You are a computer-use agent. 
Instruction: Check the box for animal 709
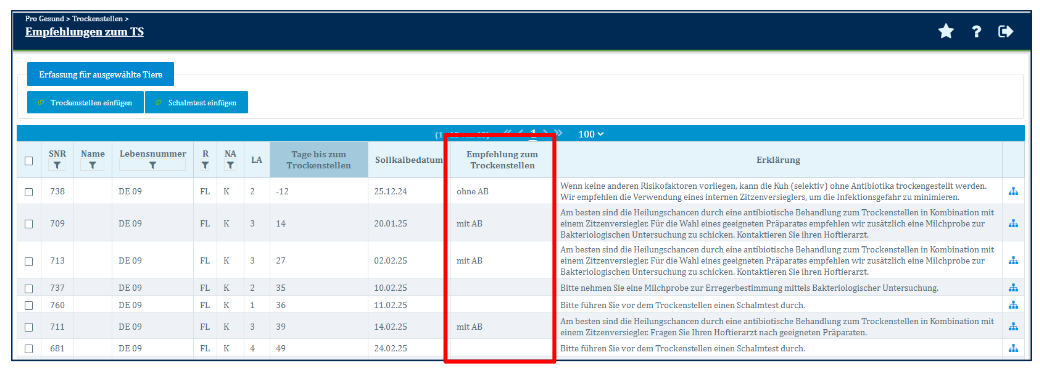tap(29, 223)
